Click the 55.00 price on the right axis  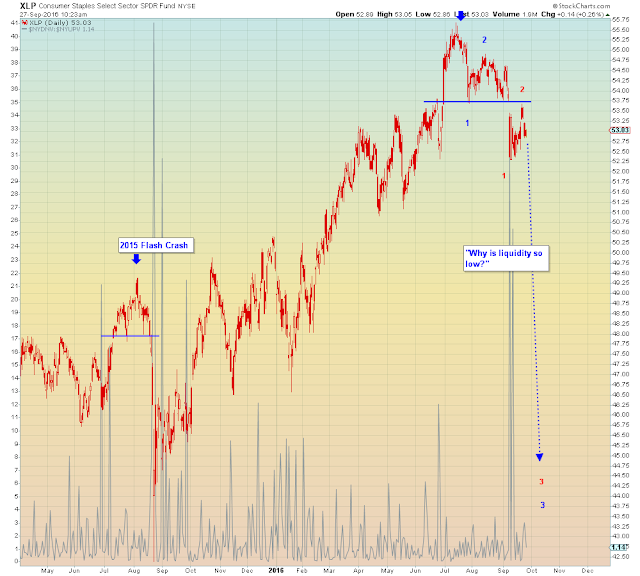tap(621, 49)
